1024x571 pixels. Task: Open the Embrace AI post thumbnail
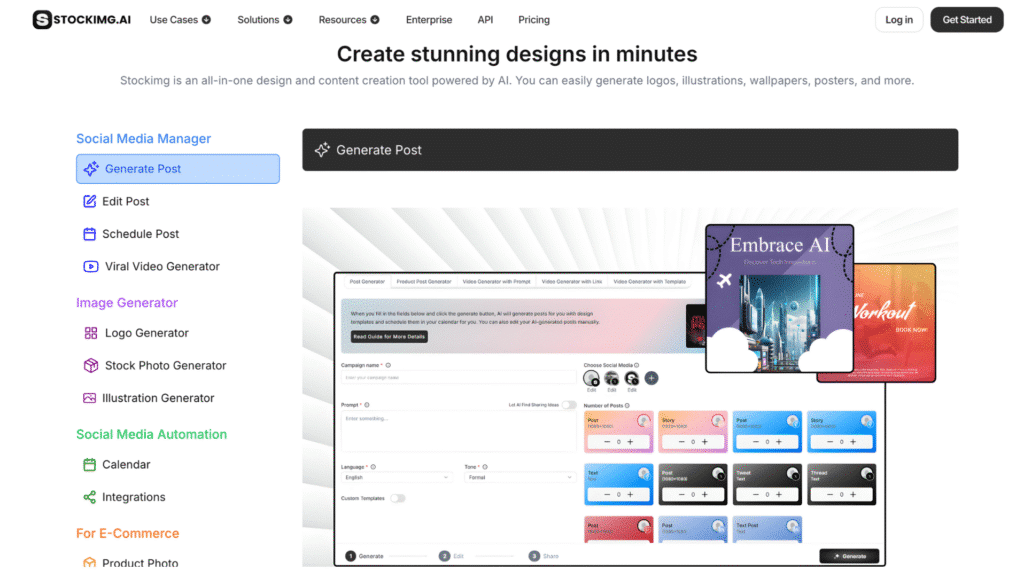point(779,299)
